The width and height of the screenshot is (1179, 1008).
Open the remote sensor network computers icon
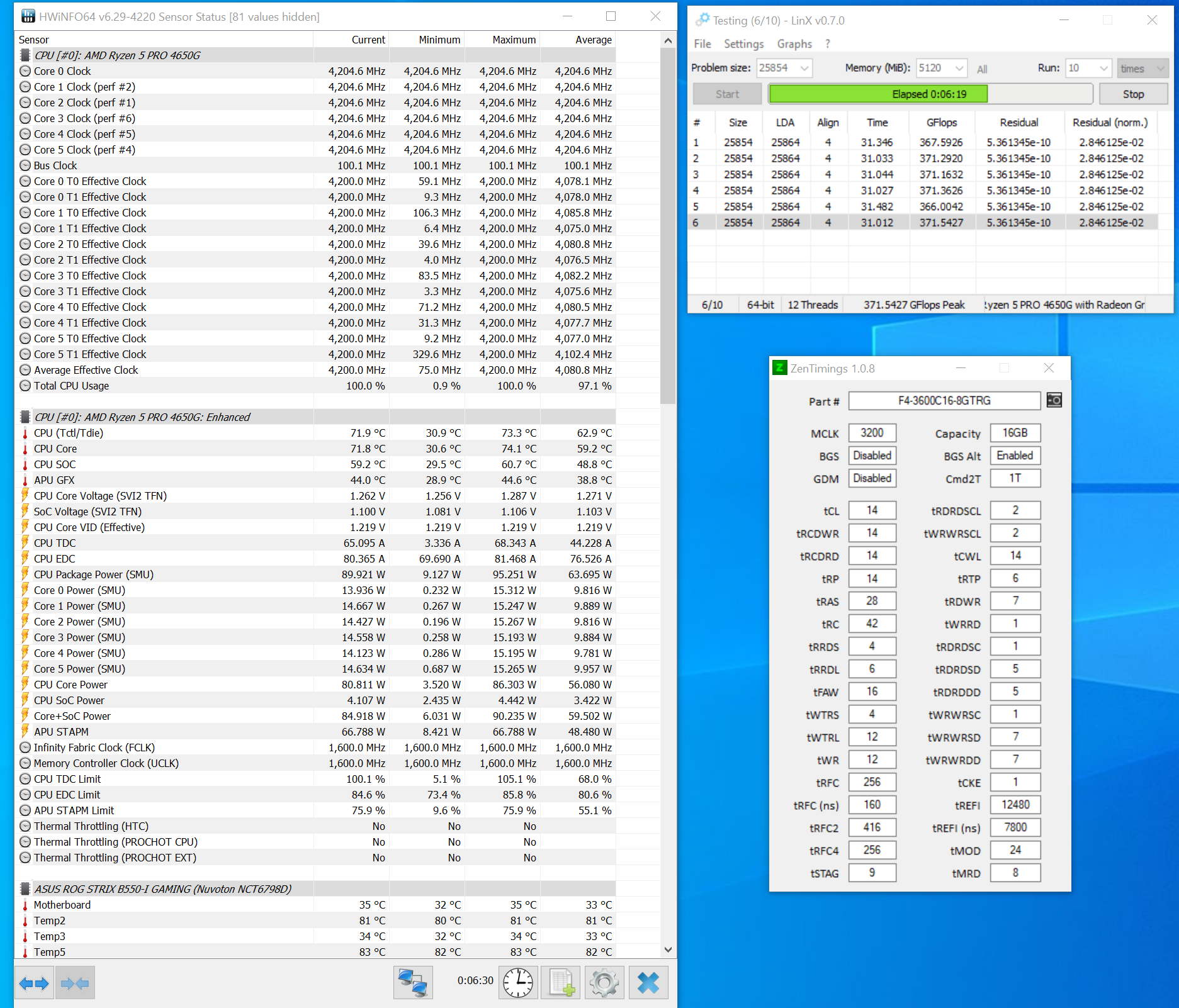413,983
